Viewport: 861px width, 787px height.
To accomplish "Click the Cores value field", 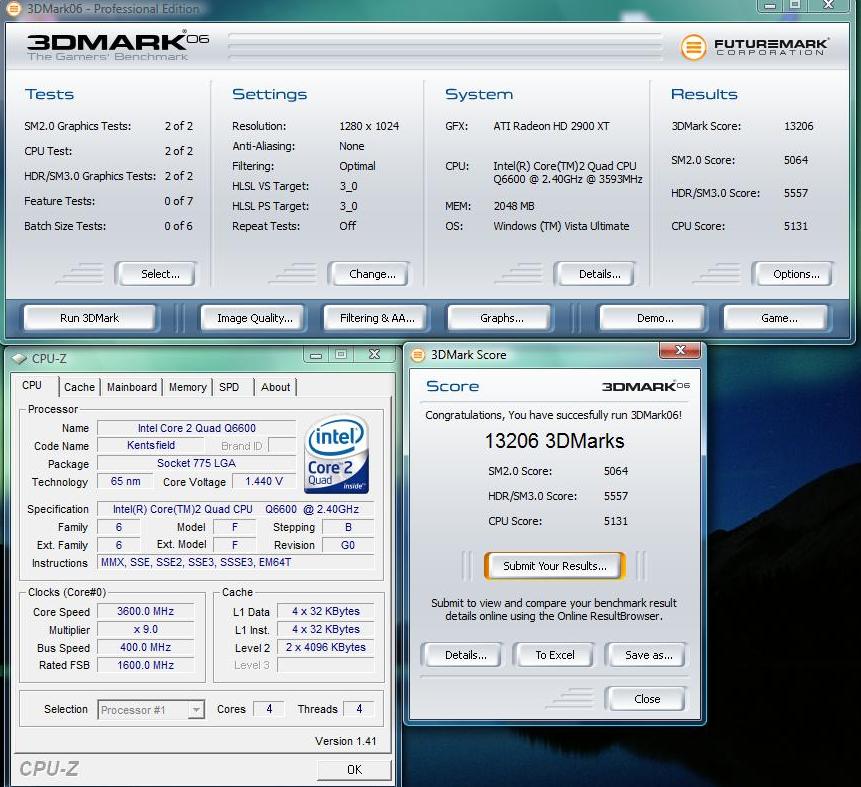I will 269,709.
